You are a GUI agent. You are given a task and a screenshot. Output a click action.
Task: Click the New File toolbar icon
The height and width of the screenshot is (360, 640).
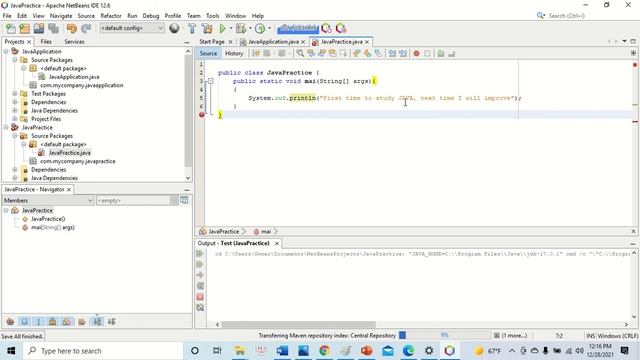click(11, 28)
